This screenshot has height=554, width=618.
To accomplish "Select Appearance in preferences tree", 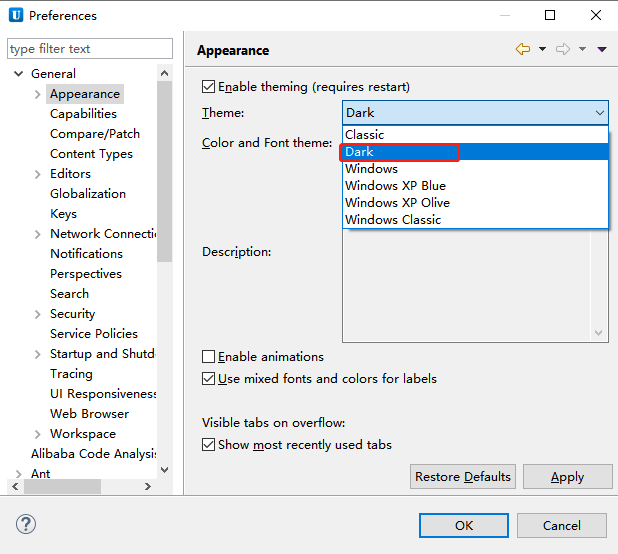I will coord(85,94).
